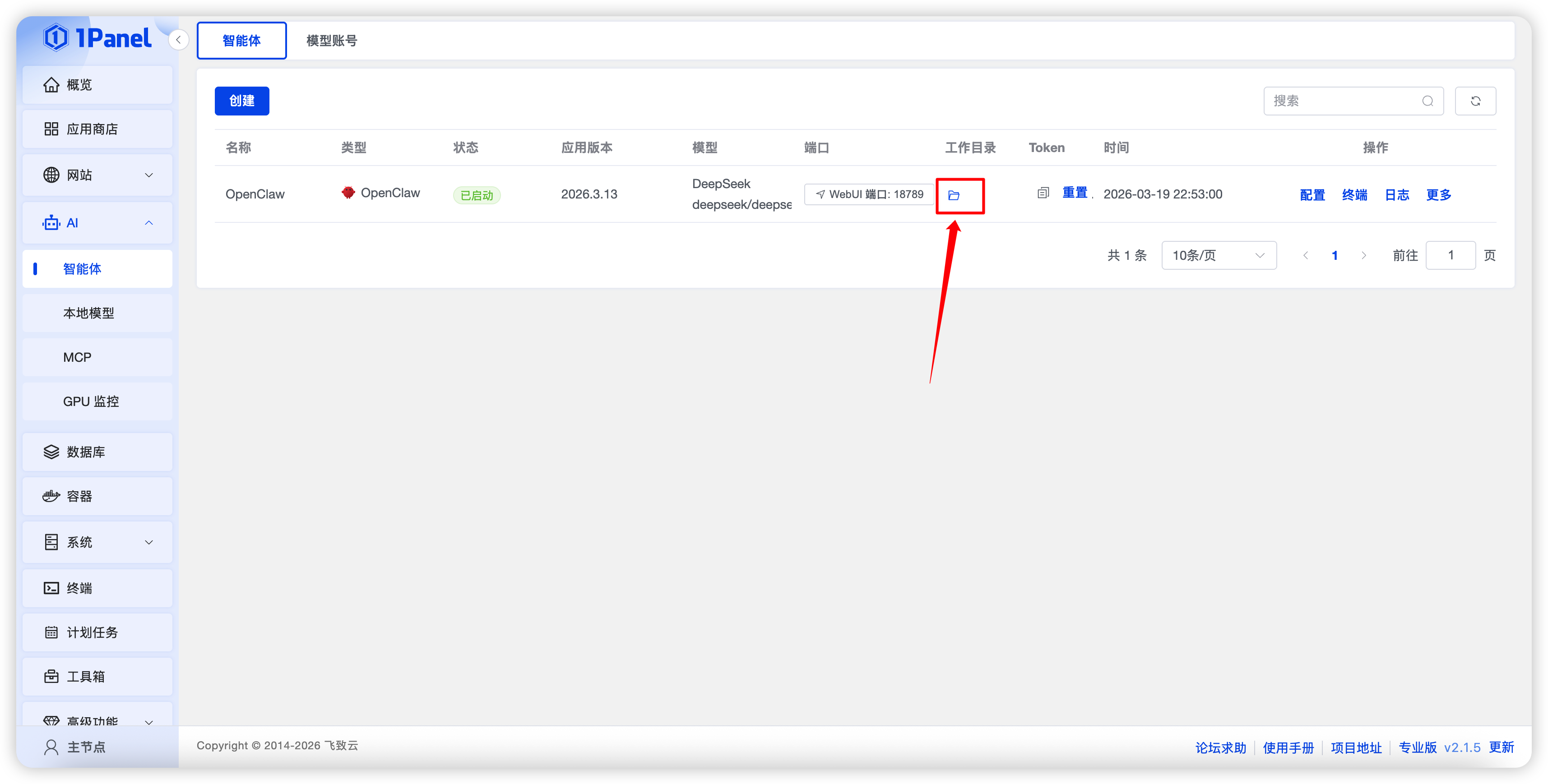Switch to the 模型账号 tab
This screenshot has height=784, width=1548.
click(x=332, y=41)
